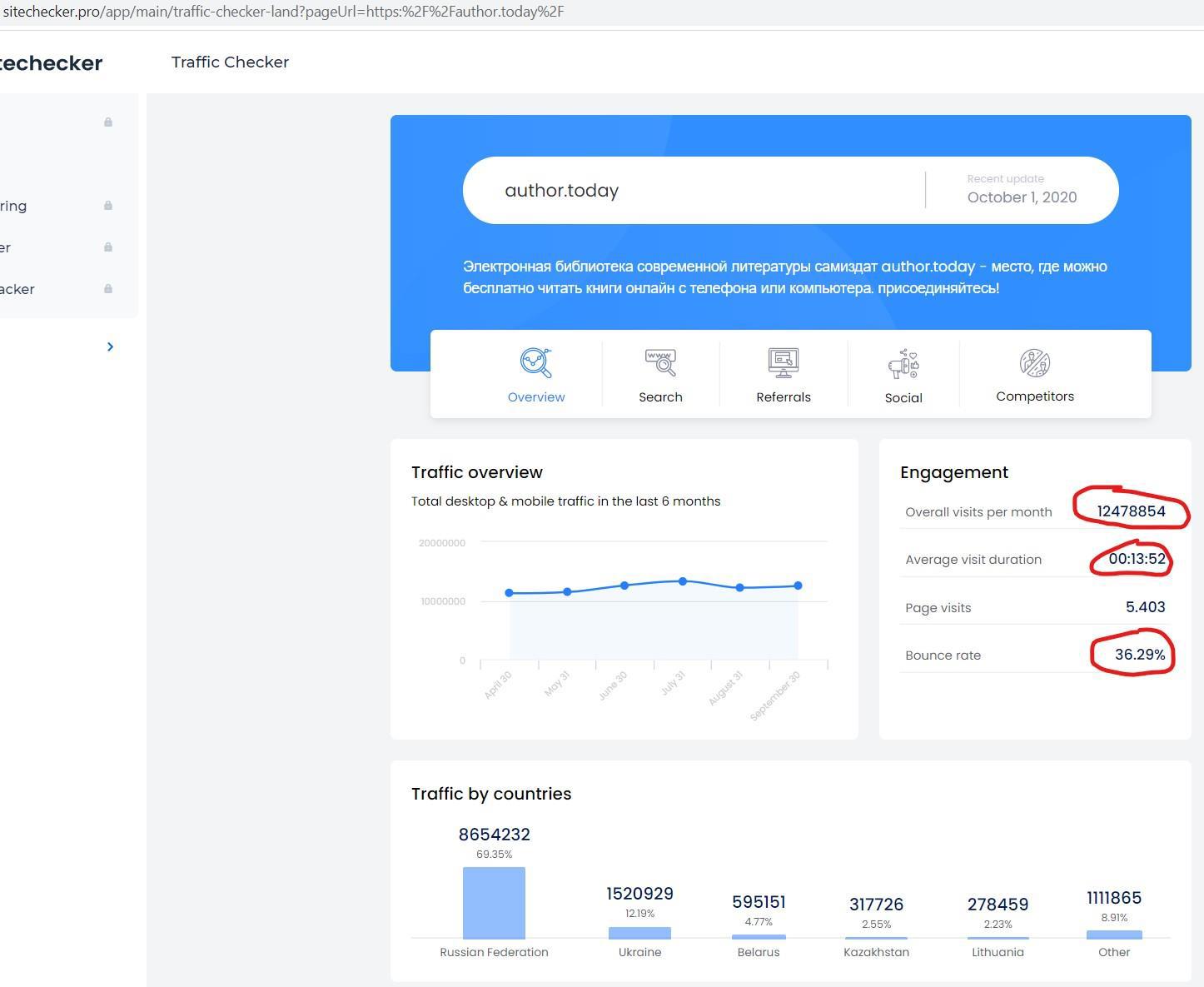The width and height of the screenshot is (1204, 987).
Task: Click the Social megaphone icon
Action: (903, 364)
